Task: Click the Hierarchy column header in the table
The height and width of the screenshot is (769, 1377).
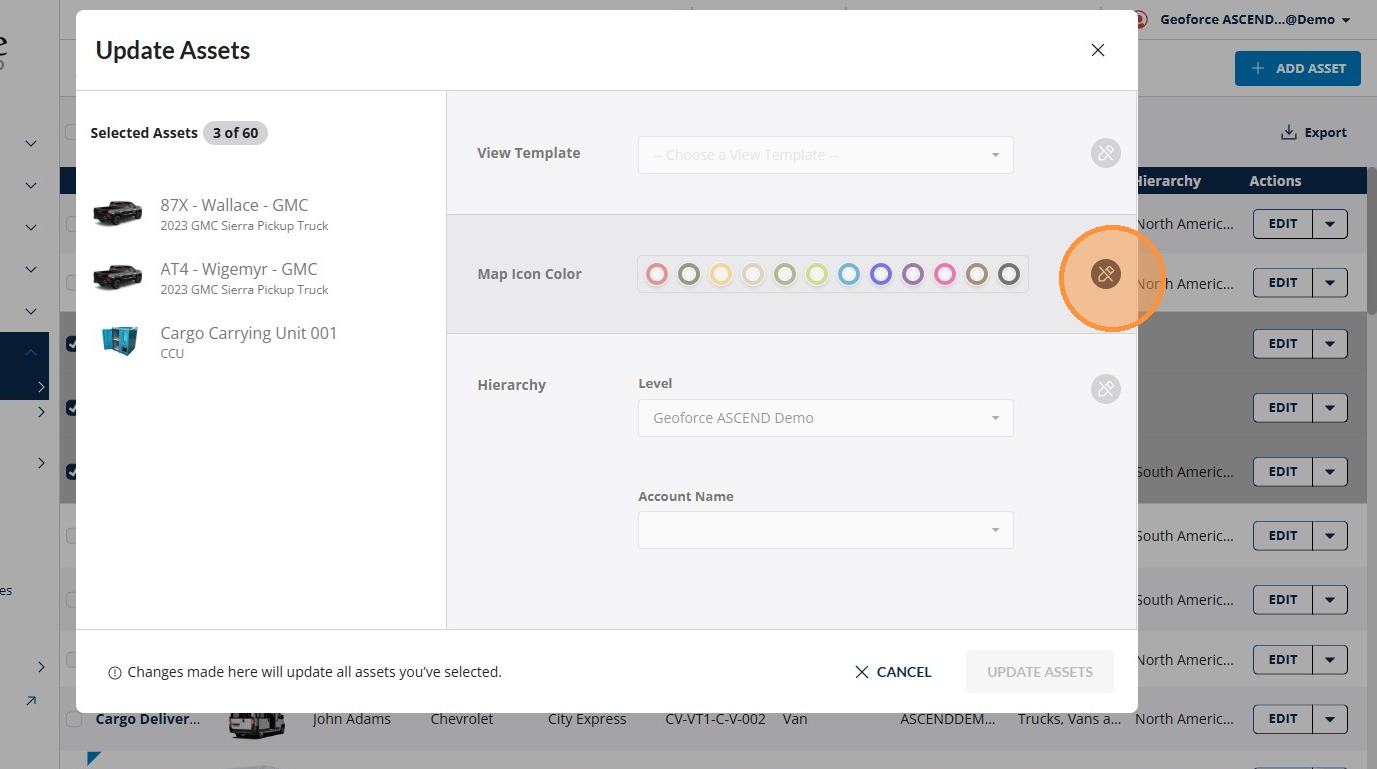Action: point(1168,181)
